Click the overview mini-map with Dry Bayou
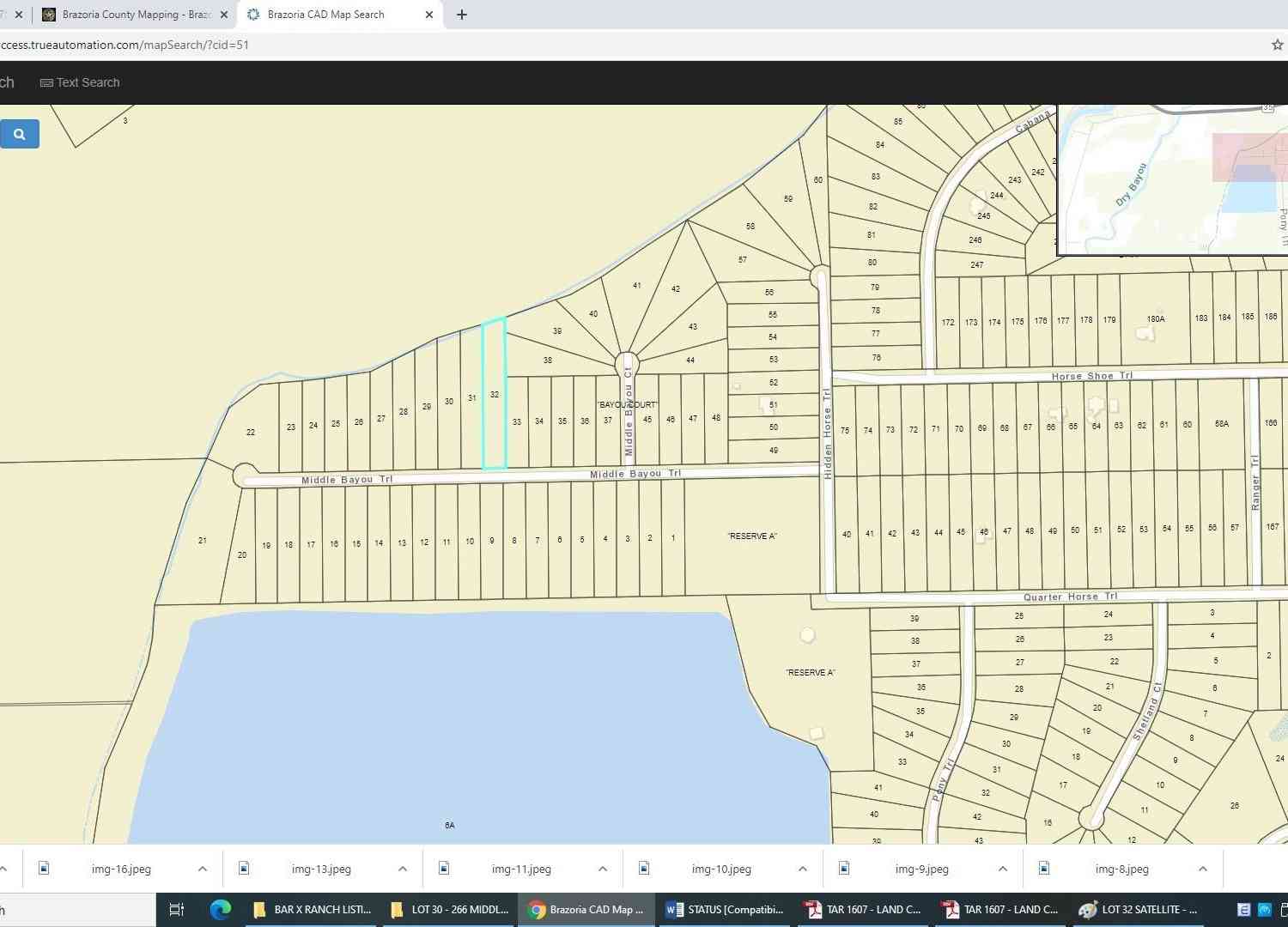Viewport: 1288px width, 927px height. coord(1173,179)
